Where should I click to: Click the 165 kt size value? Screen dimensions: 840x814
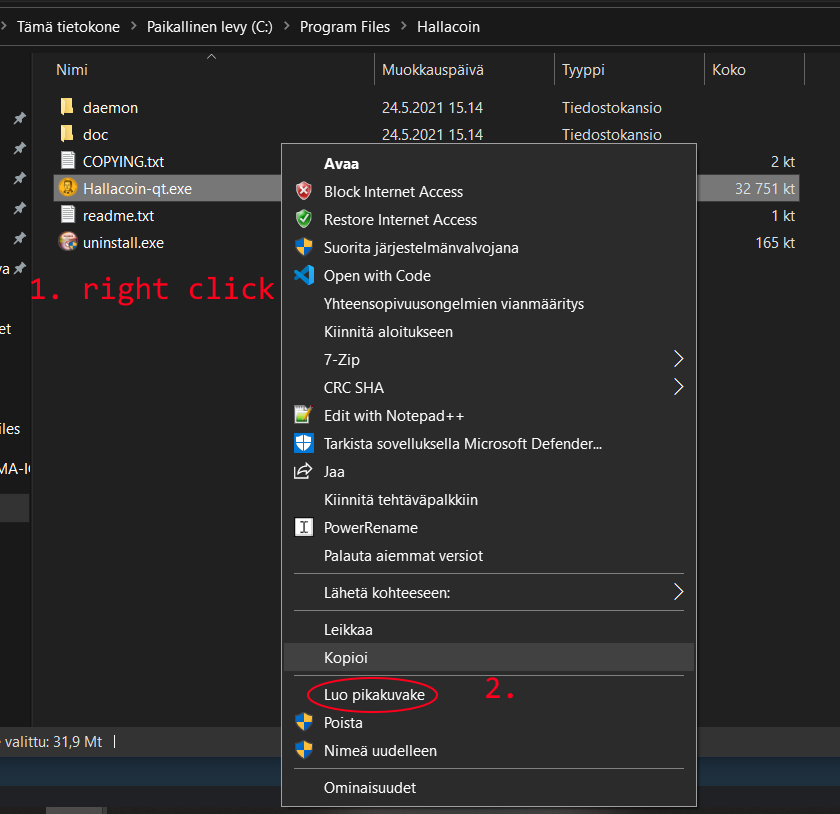click(775, 243)
